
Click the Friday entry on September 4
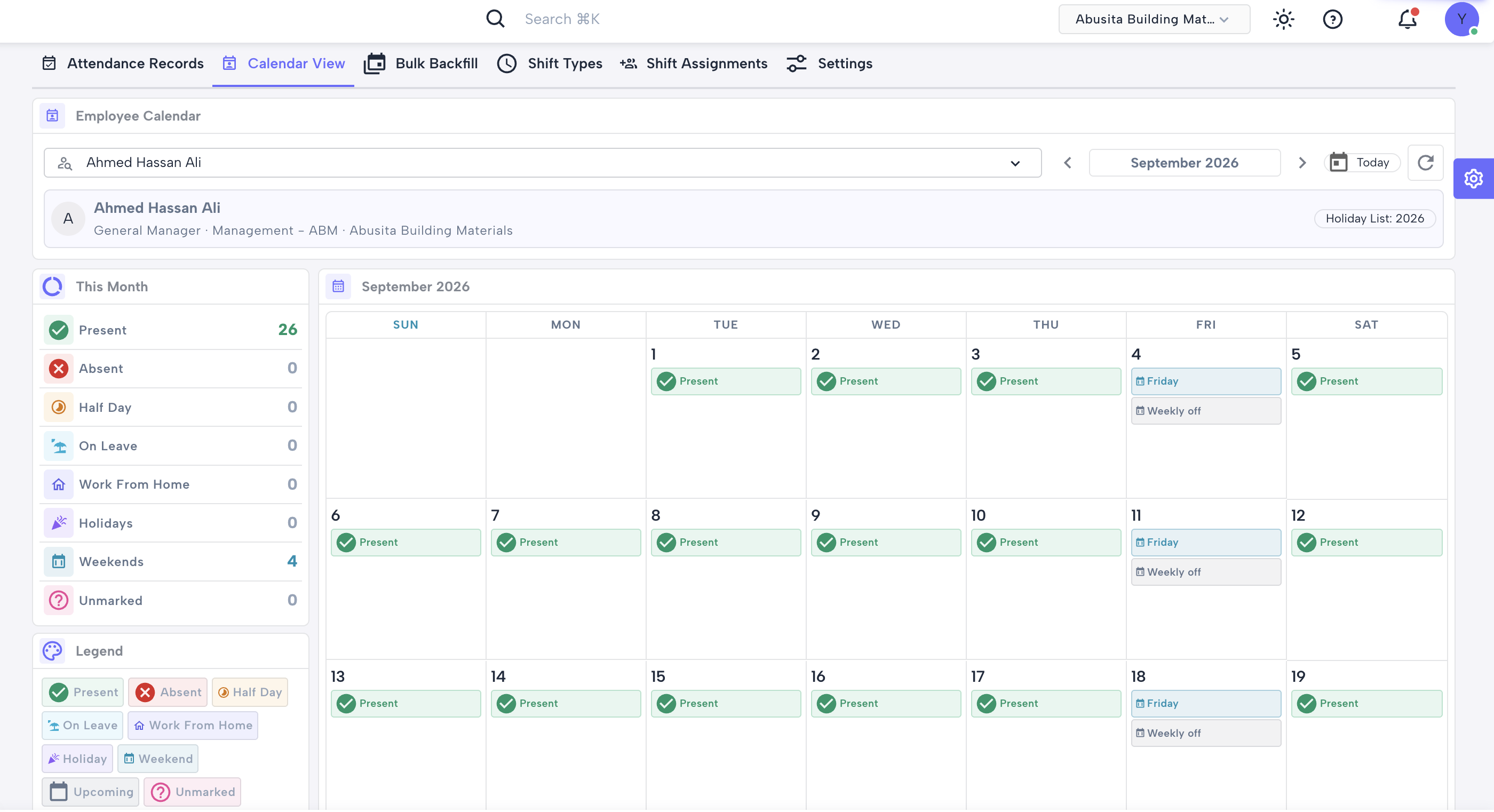point(1206,381)
